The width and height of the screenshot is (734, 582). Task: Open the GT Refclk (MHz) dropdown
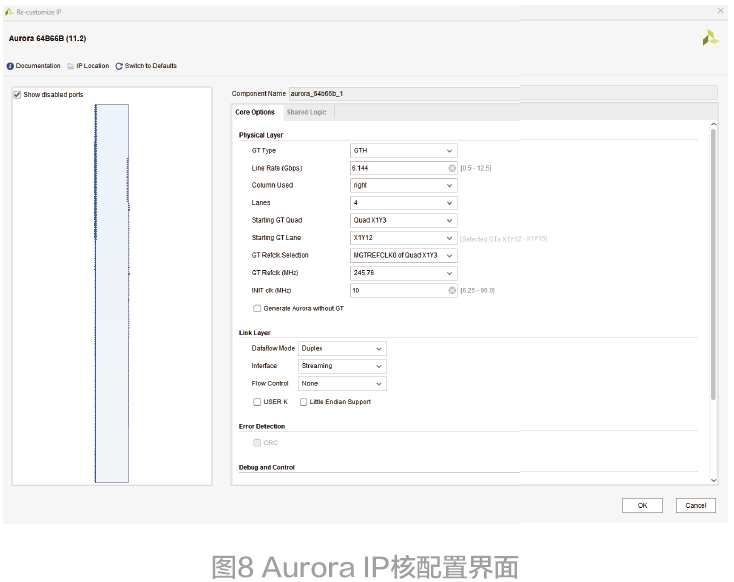404,273
